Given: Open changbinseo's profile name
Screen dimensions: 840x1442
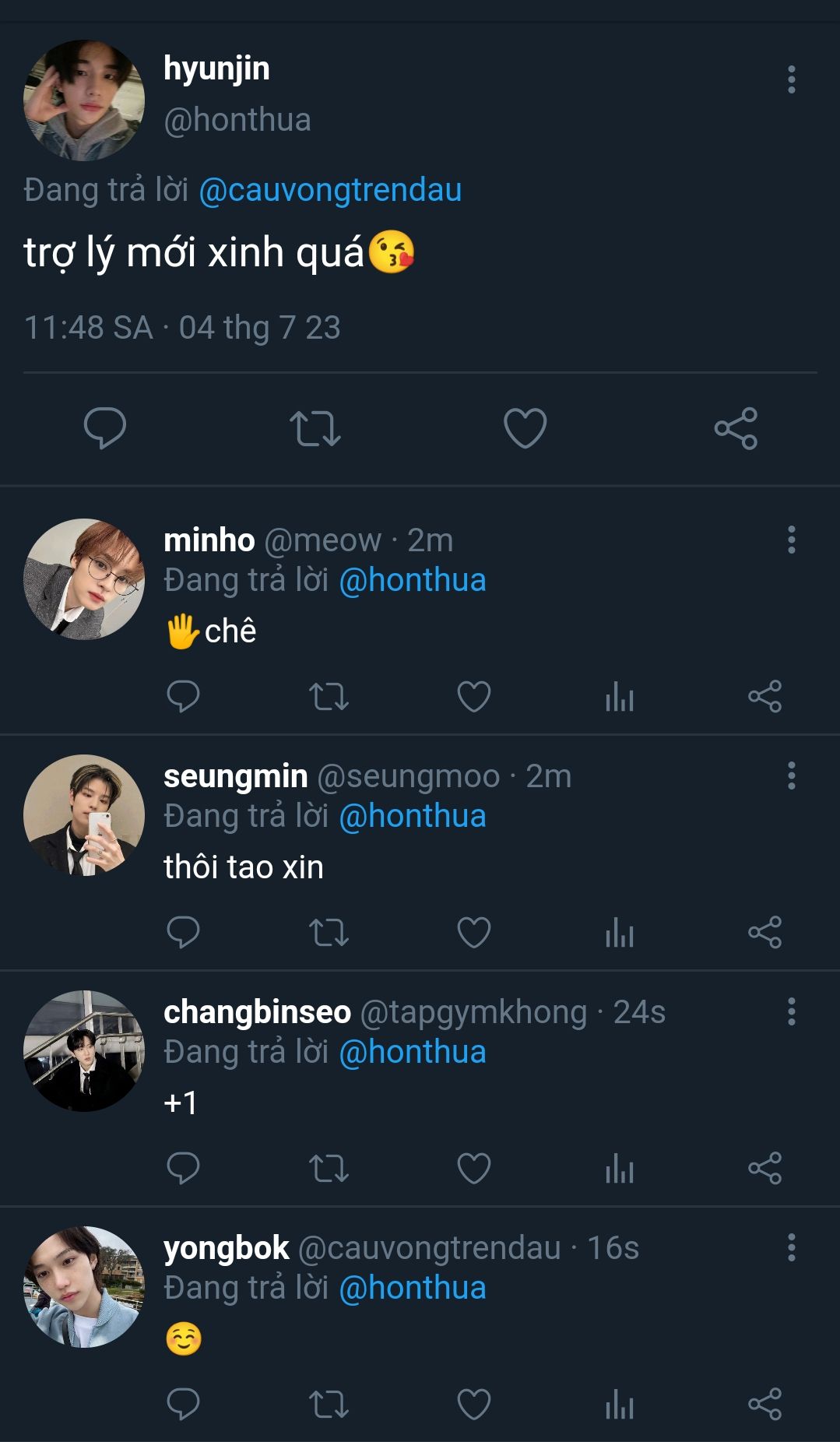Looking at the screenshot, I should 257,1011.
